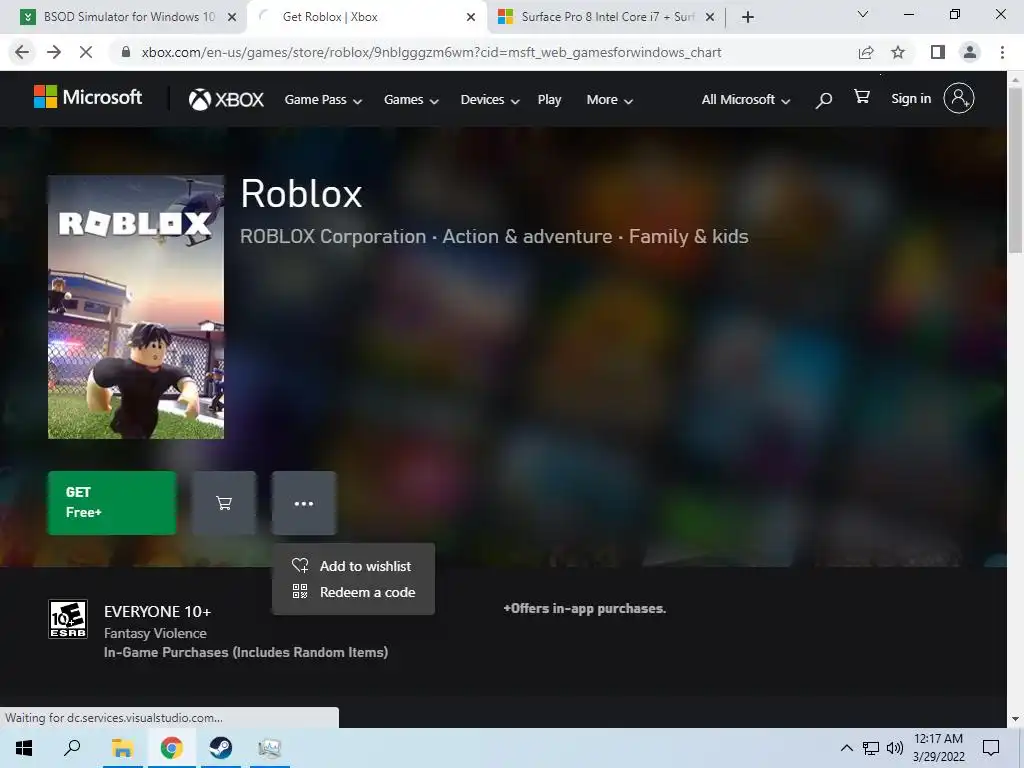
Task: Expand the Games dropdown
Action: pyautogui.click(x=411, y=100)
